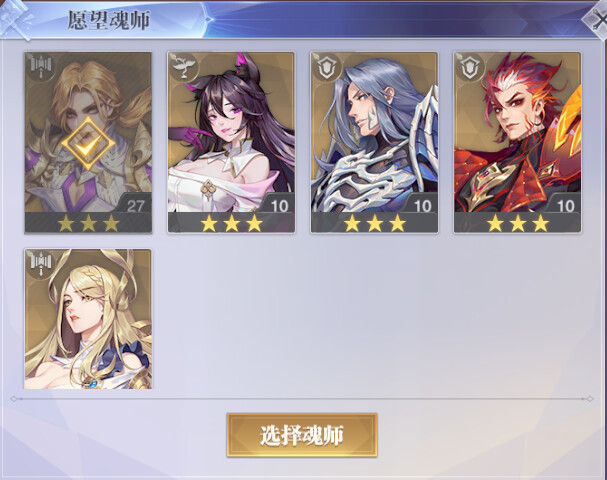Click the three-star rating under fox-eared girl
The height and width of the screenshot is (480, 607).
pyautogui.click(x=231, y=223)
